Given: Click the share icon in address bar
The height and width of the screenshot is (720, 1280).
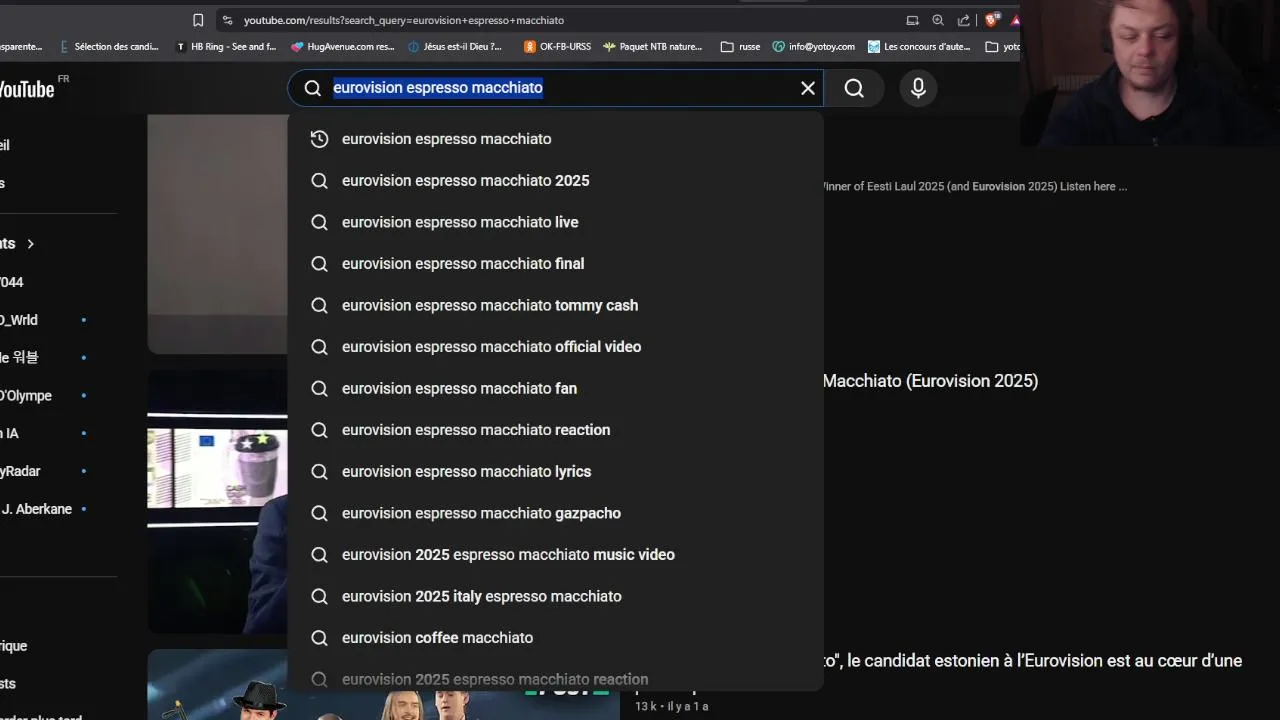Looking at the screenshot, I should coord(964,20).
